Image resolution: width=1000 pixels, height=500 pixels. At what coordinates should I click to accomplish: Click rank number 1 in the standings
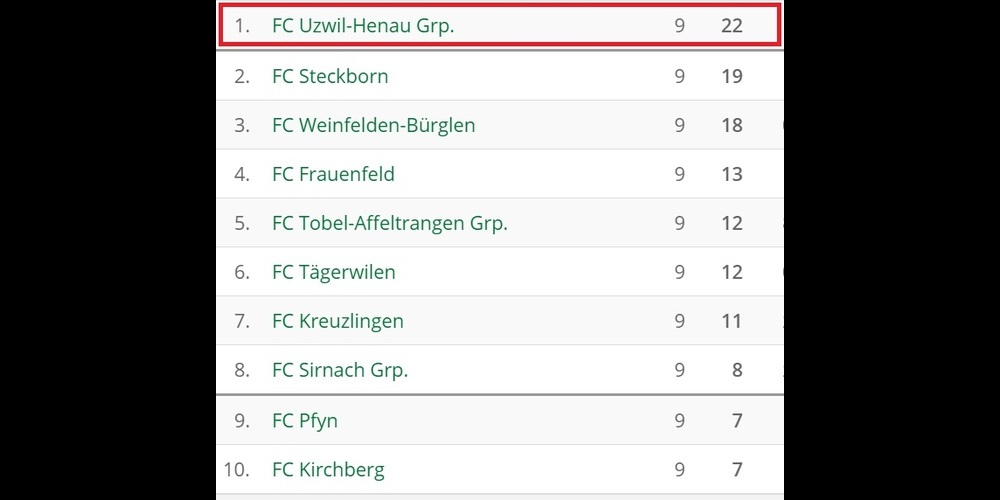241,26
